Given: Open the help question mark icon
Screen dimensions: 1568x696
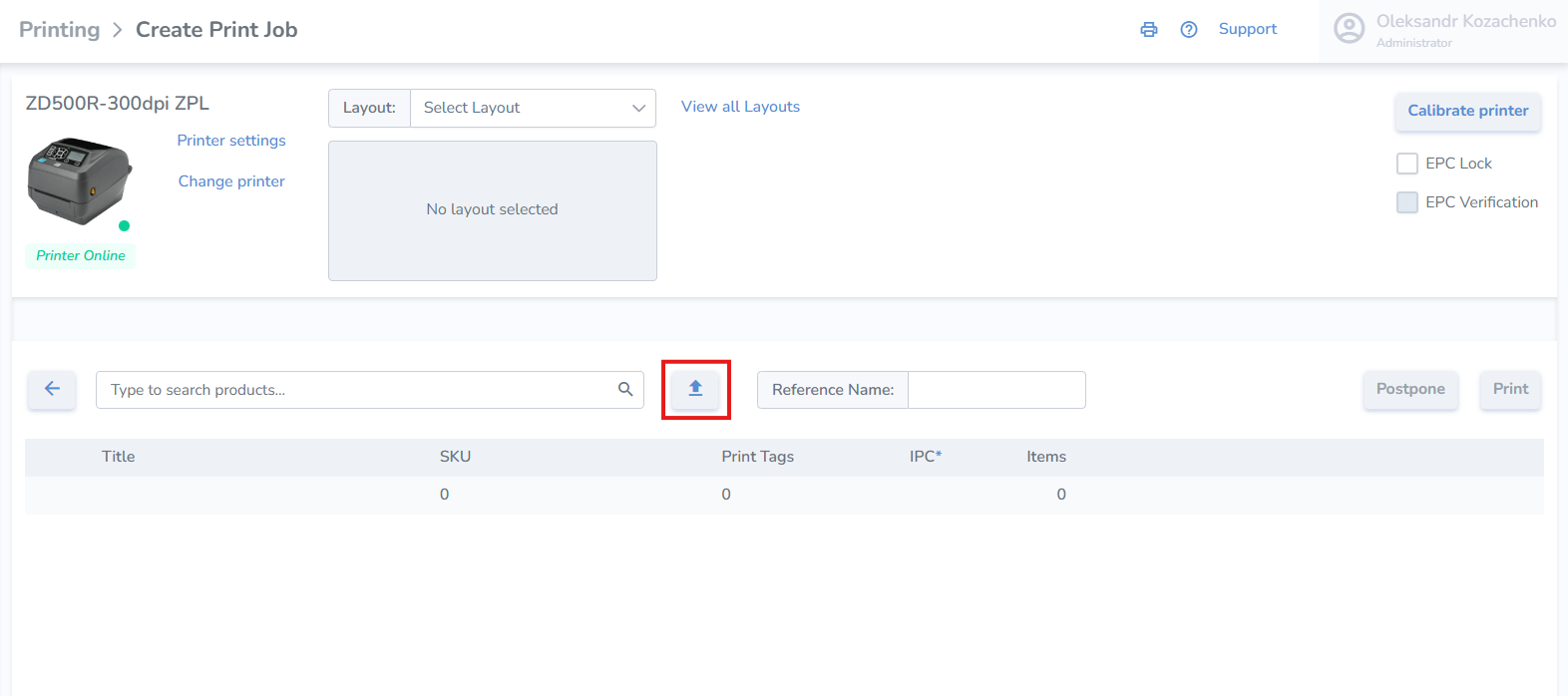Looking at the screenshot, I should 1189,30.
